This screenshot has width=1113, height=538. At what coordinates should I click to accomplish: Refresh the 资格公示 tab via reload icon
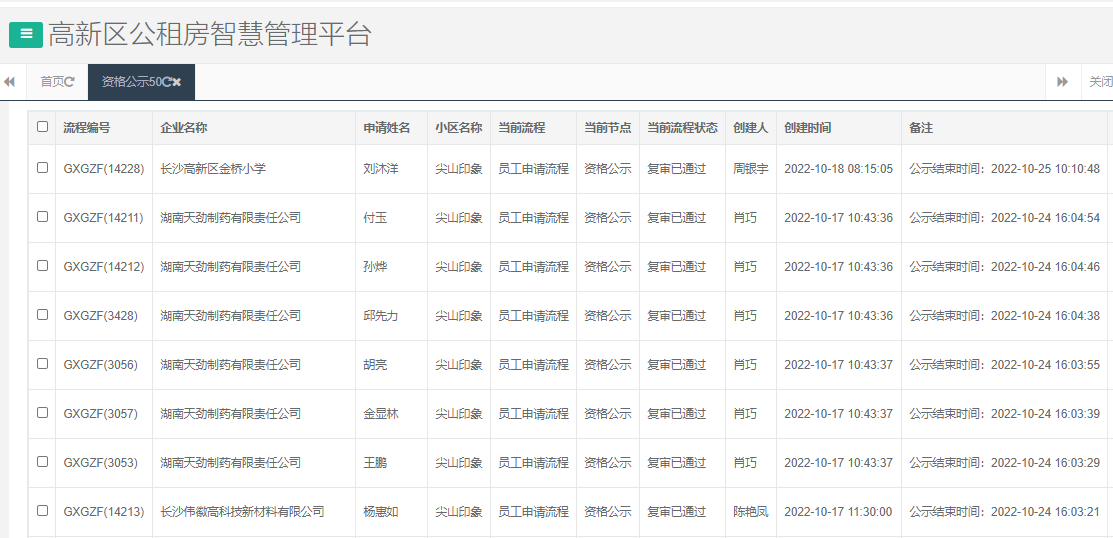coord(166,82)
